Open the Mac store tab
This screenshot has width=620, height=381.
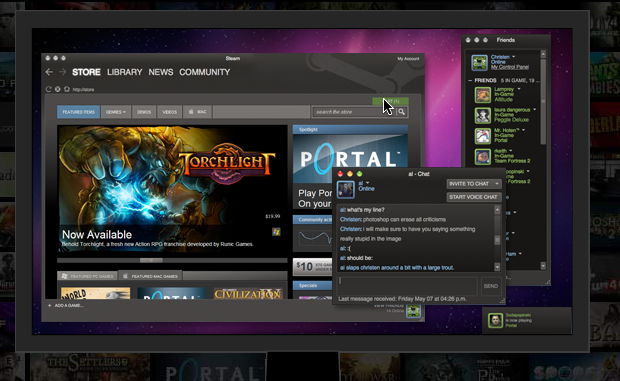click(x=198, y=112)
